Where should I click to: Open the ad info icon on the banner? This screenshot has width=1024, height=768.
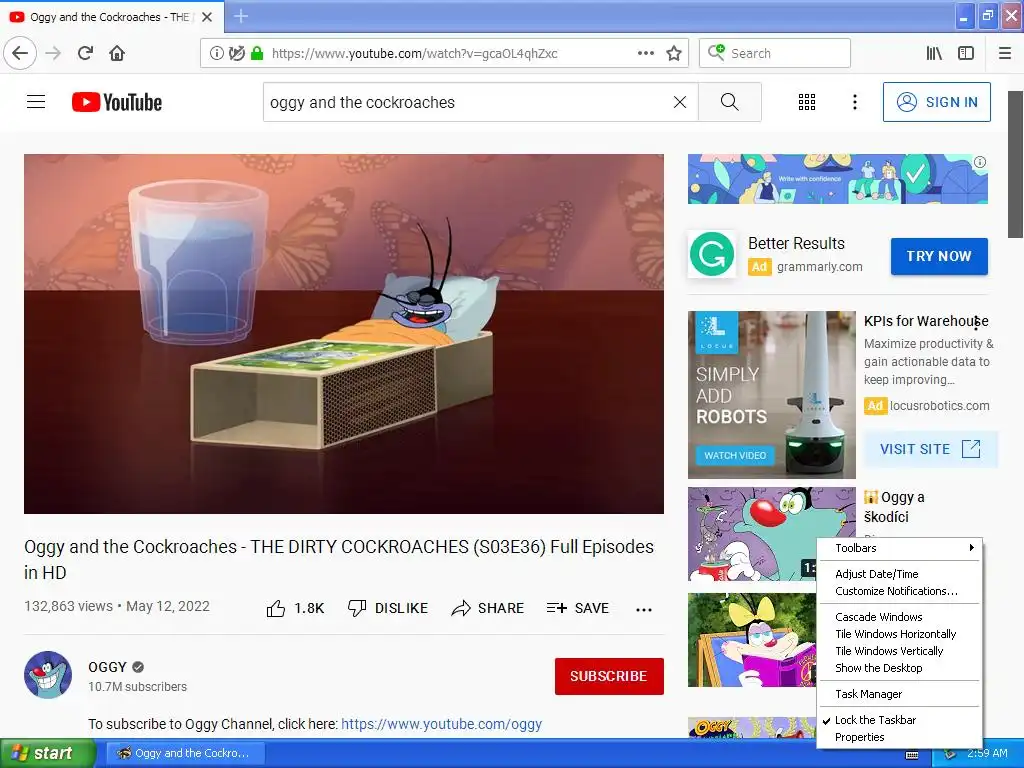point(980,162)
